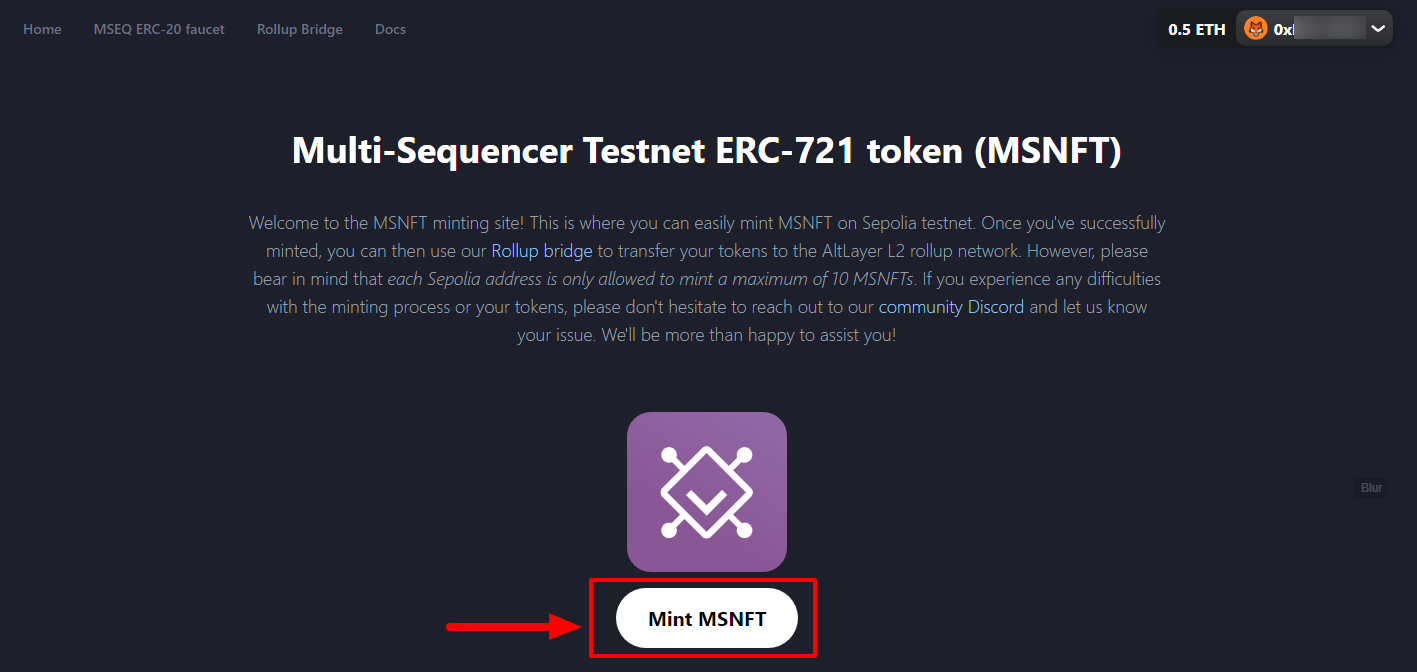The height and width of the screenshot is (672, 1417).
Task: Go to the Home page
Action: click(42, 29)
